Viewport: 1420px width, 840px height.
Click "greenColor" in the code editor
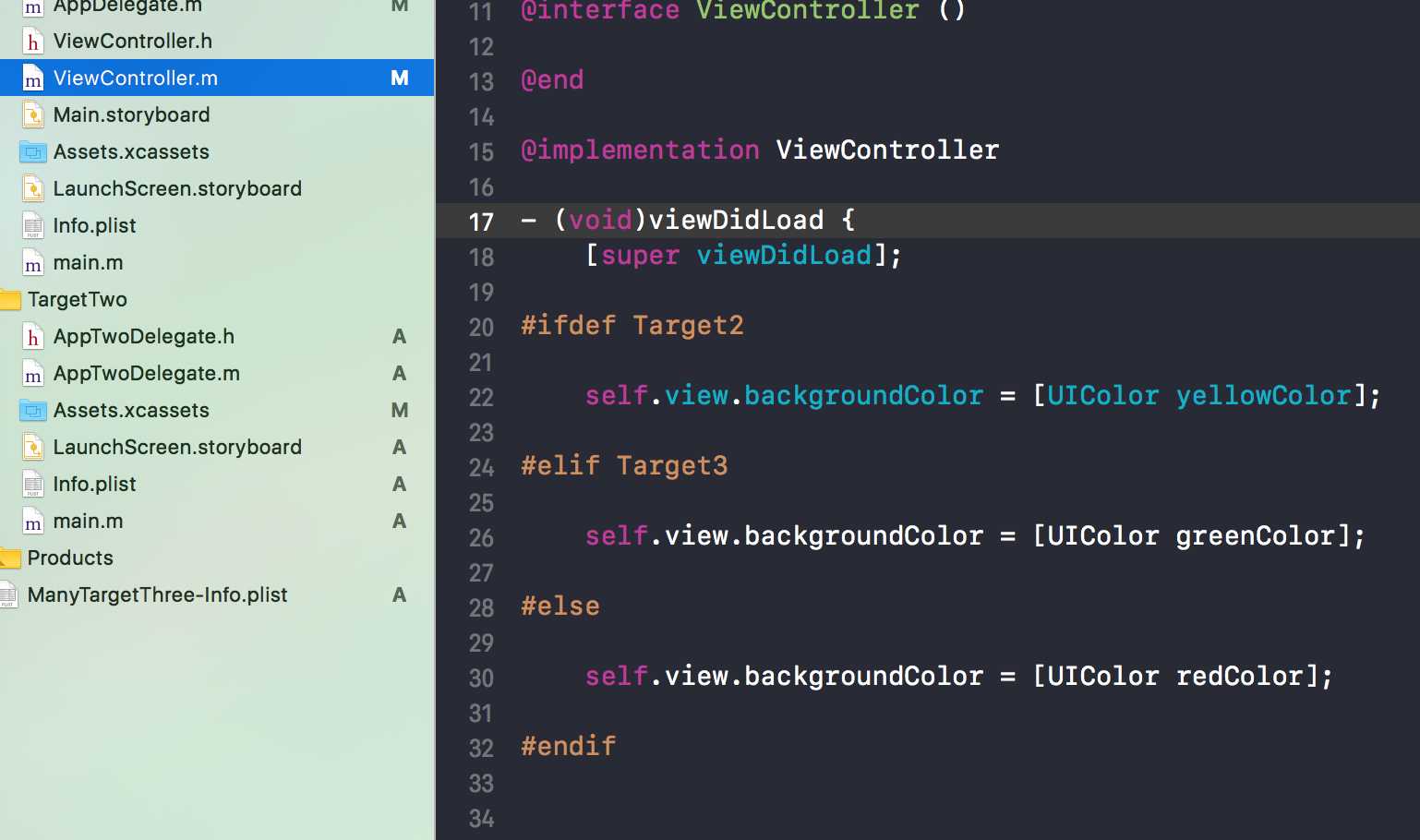pos(1256,535)
